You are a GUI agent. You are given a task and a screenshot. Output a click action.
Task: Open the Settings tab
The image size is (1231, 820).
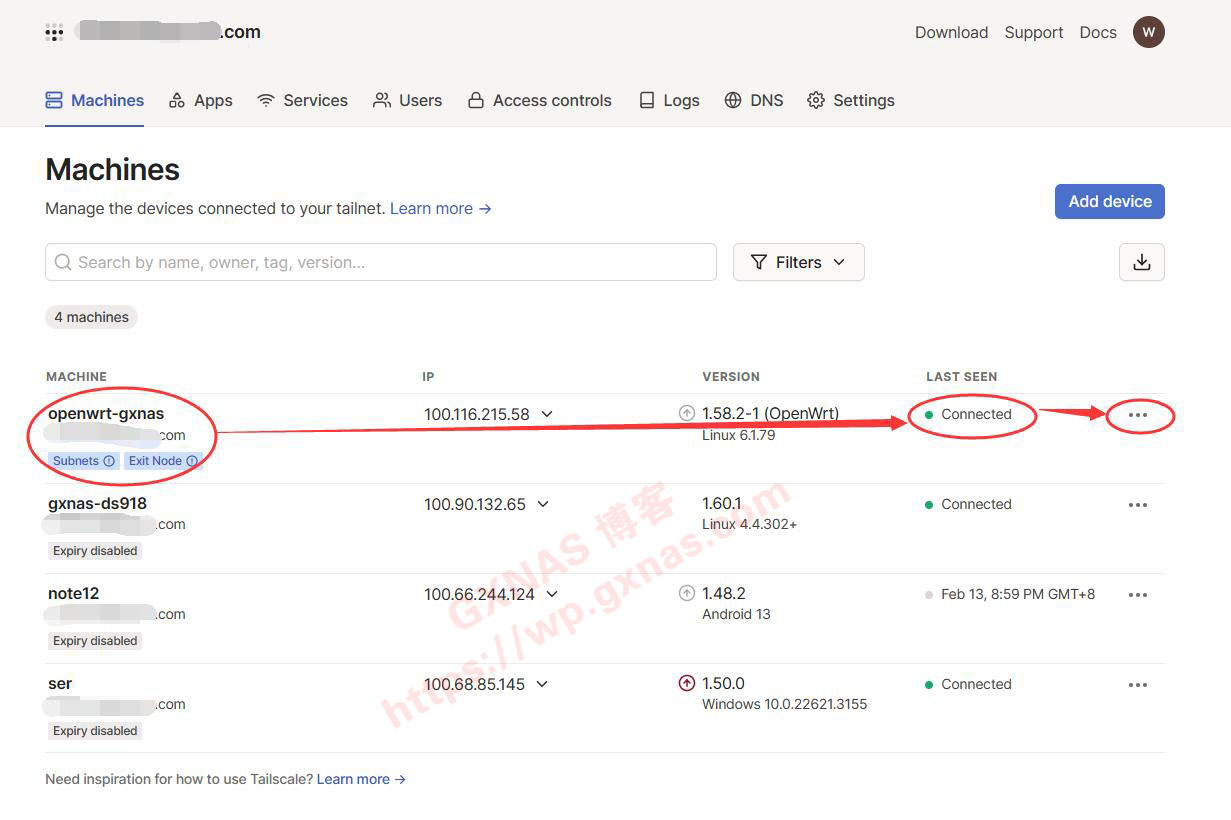[851, 100]
